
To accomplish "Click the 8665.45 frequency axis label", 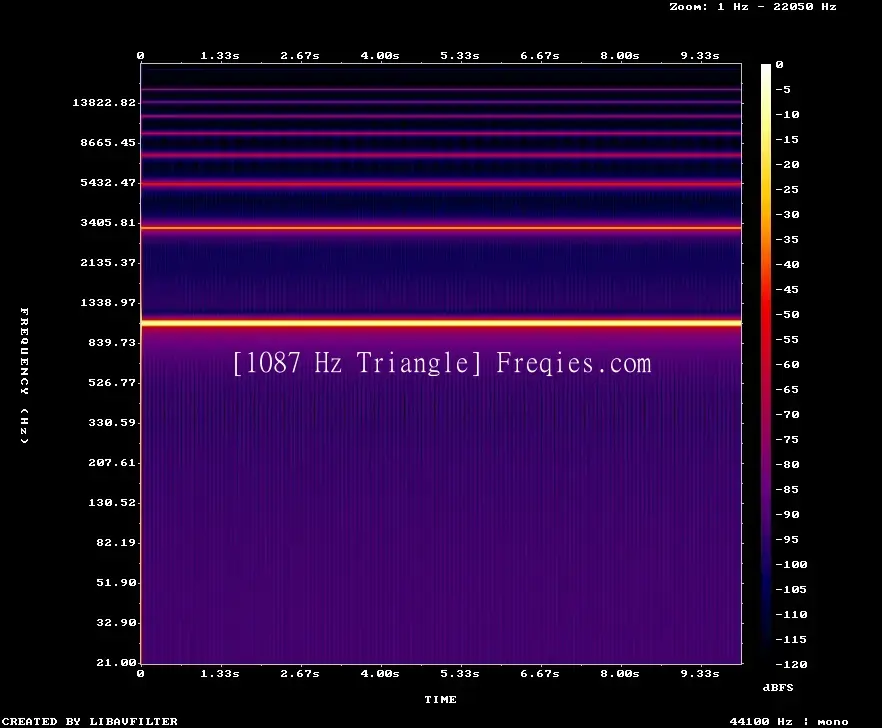I will [x=108, y=142].
